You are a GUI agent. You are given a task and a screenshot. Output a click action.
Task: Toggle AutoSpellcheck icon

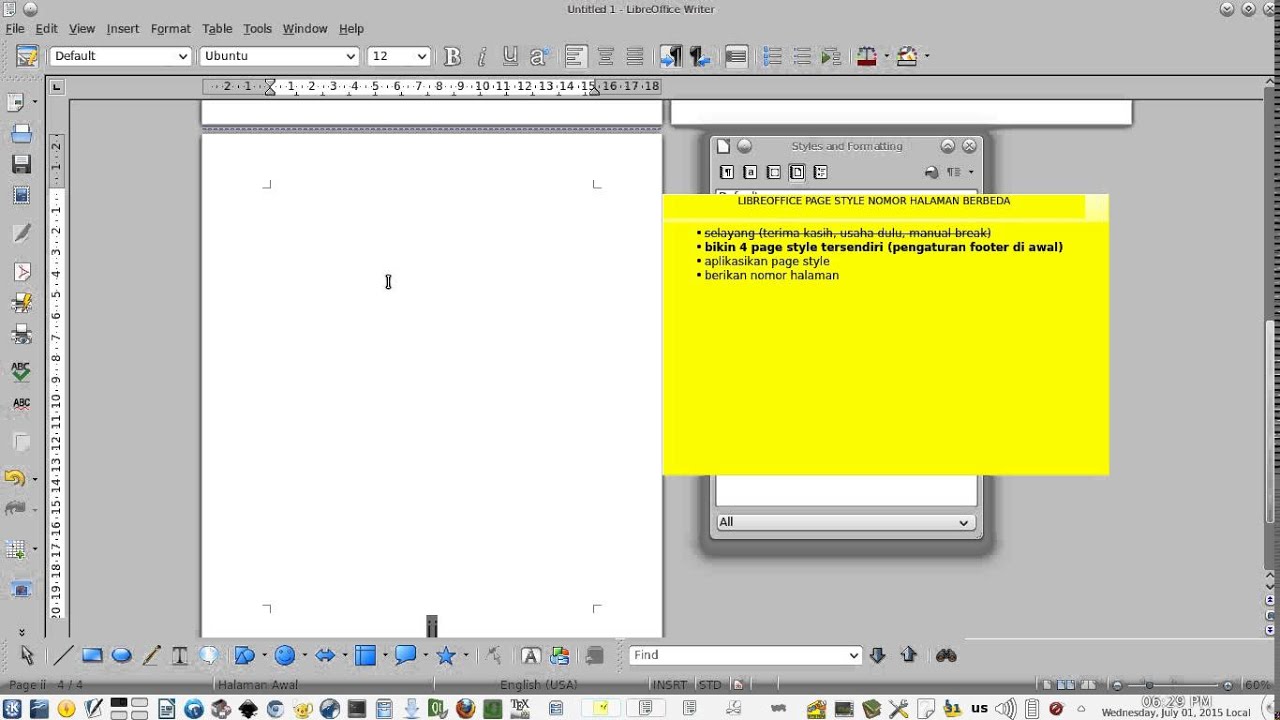pos(21,403)
